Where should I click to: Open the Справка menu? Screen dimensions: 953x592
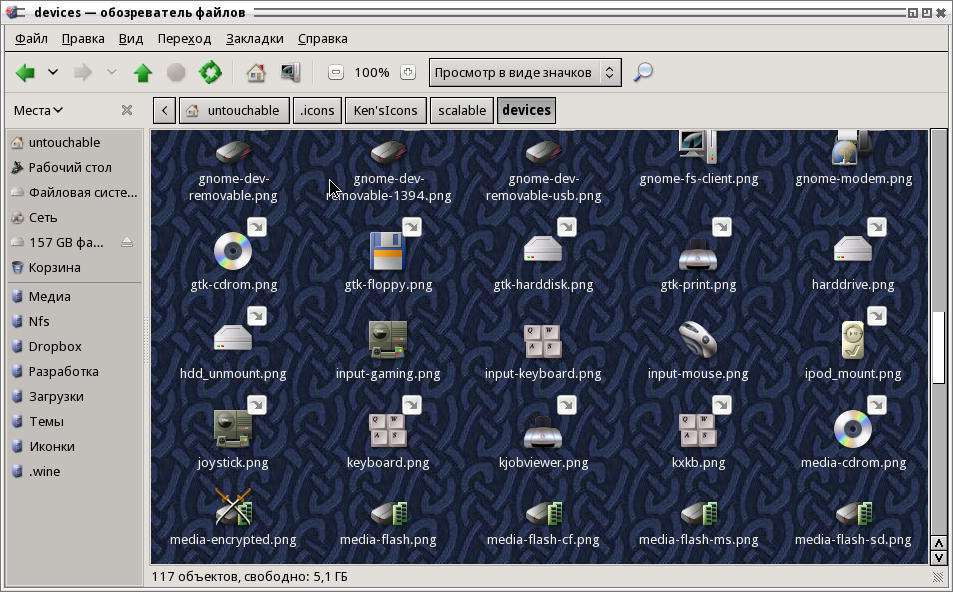coord(323,39)
